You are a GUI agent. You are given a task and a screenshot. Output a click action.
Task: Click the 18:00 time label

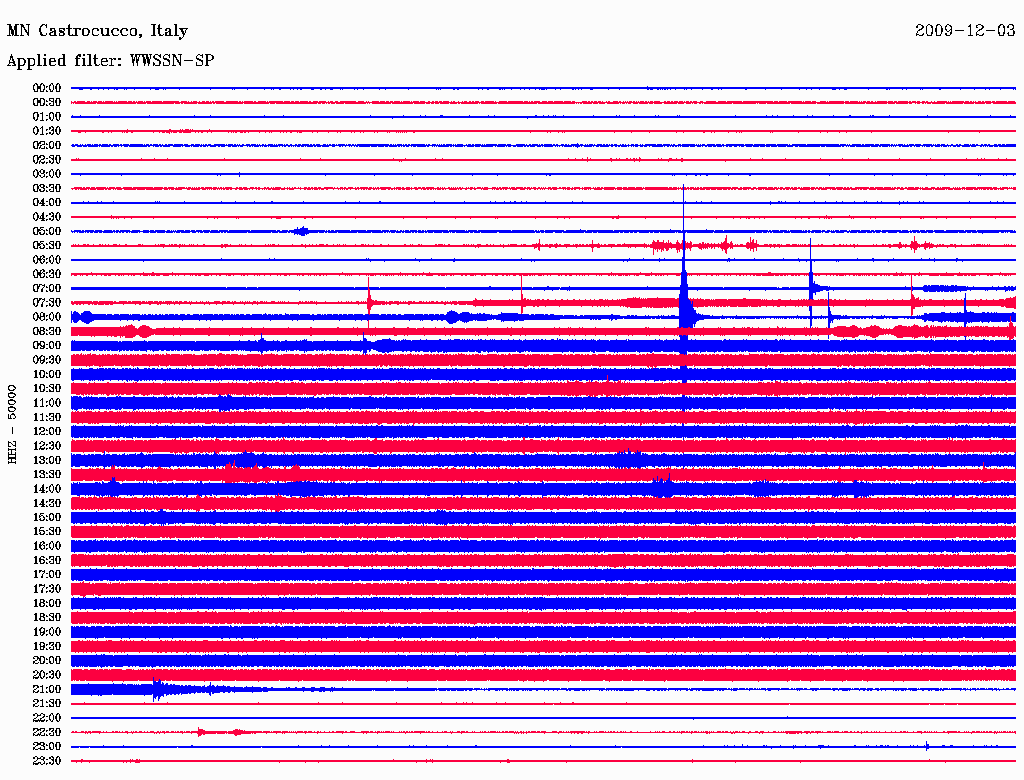(47, 603)
